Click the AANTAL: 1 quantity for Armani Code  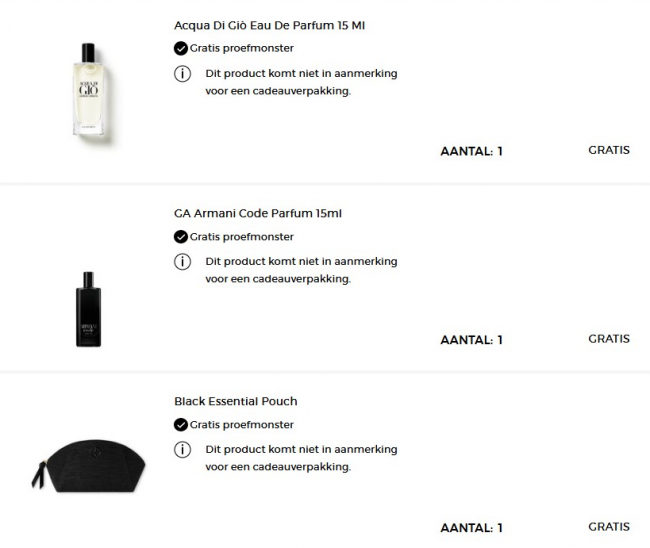471,339
